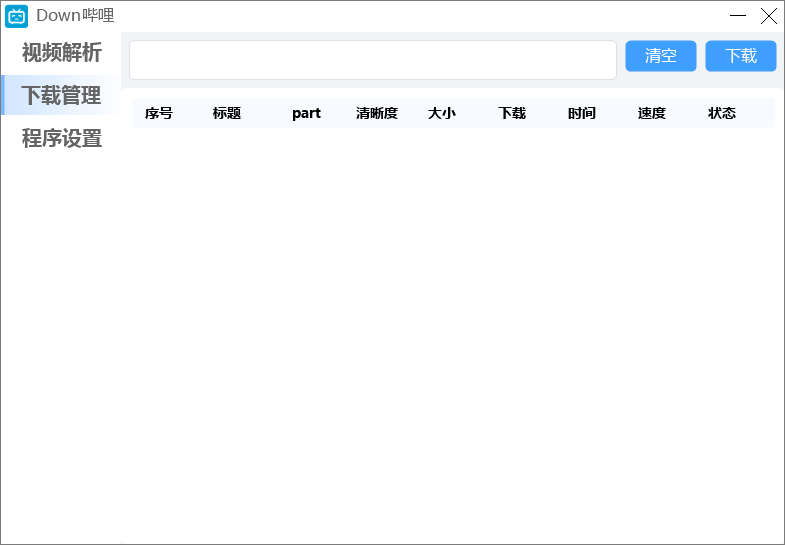Select the 下载管理 sidebar tab
The image size is (785, 545).
[61, 95]
